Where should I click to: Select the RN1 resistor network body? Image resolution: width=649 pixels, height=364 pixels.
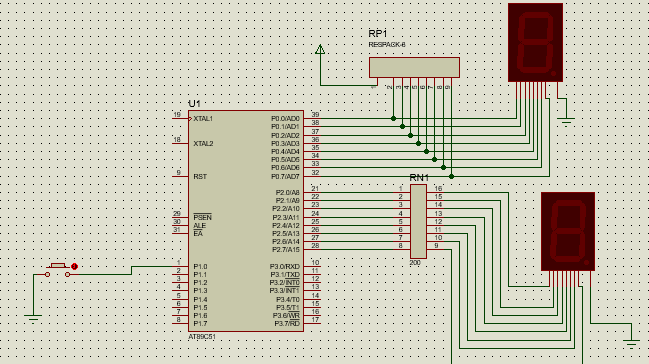[x=418, y=222]
